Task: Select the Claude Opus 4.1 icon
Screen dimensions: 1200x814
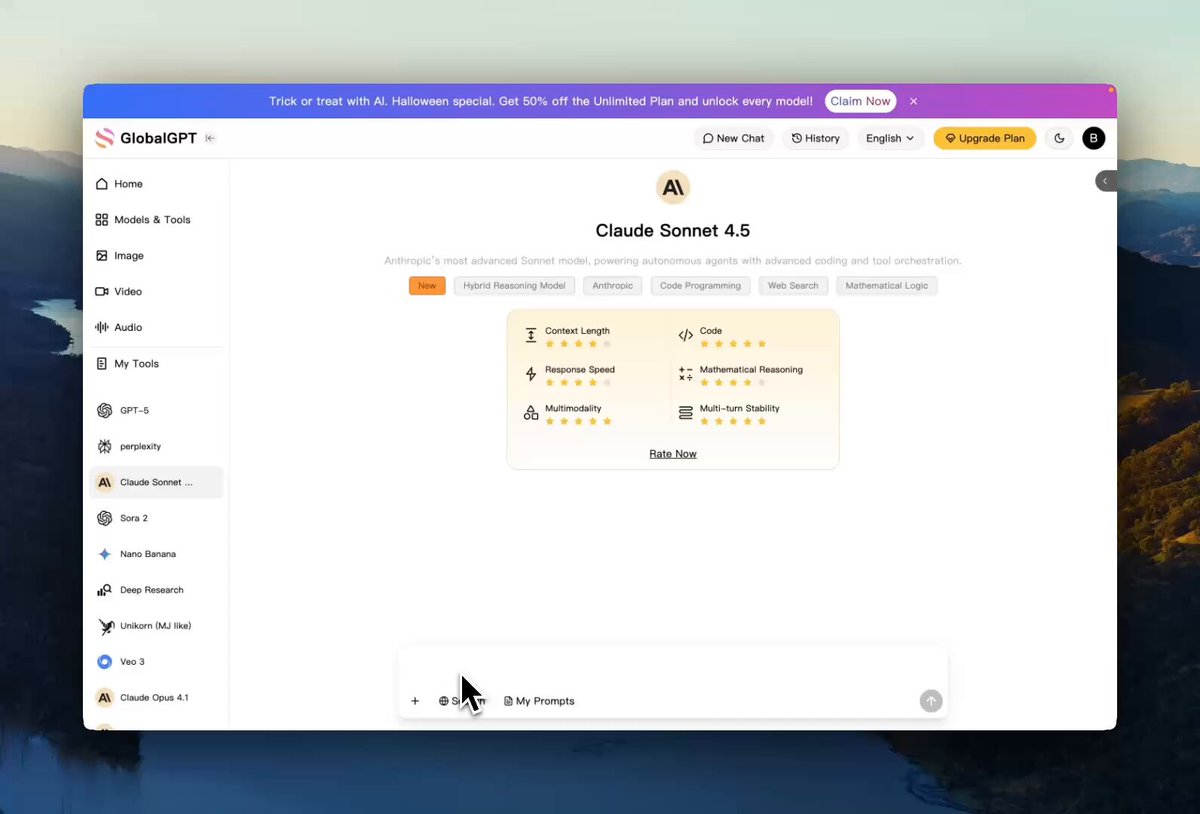Action: tap(104, 698)
